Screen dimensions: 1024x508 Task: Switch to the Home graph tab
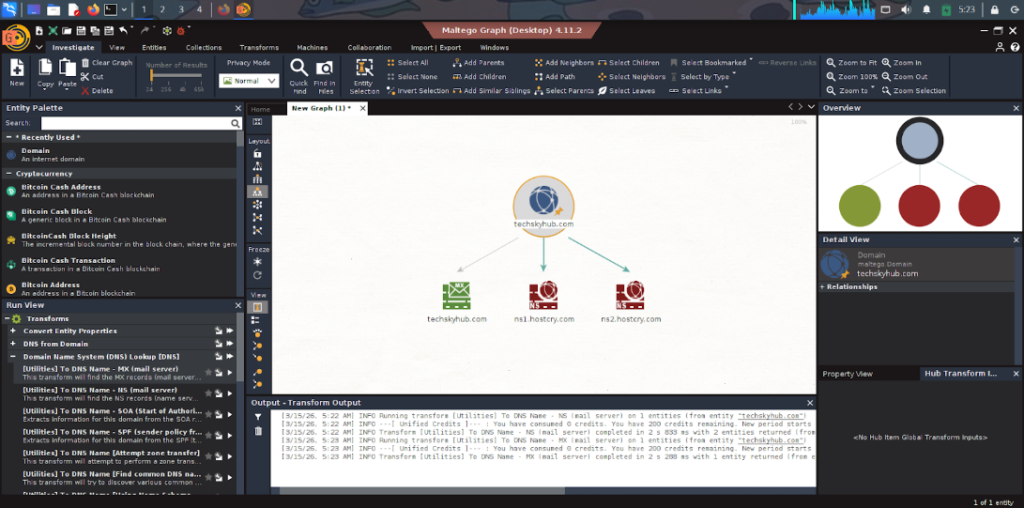[x=260, y=108]
